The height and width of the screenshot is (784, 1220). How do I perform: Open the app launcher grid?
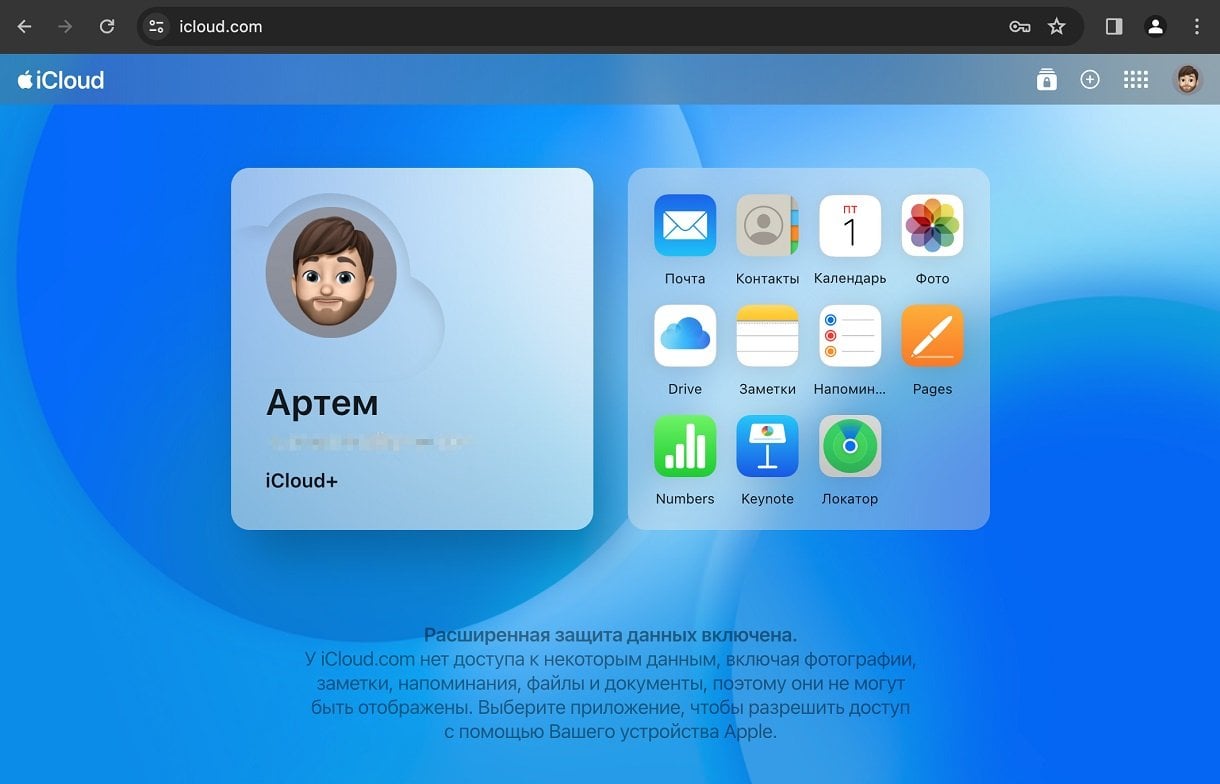coord(1136,80)
